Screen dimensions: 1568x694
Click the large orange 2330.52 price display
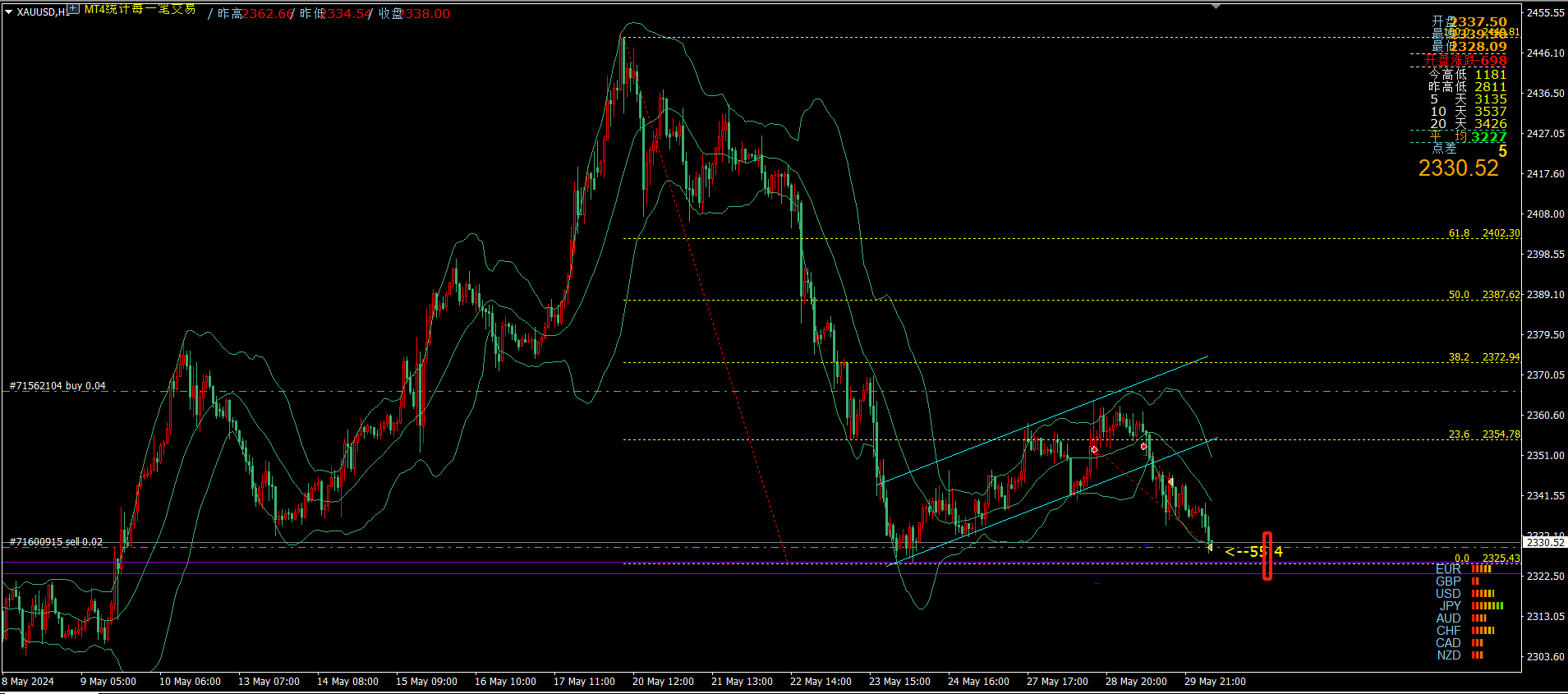(1459, 168)
